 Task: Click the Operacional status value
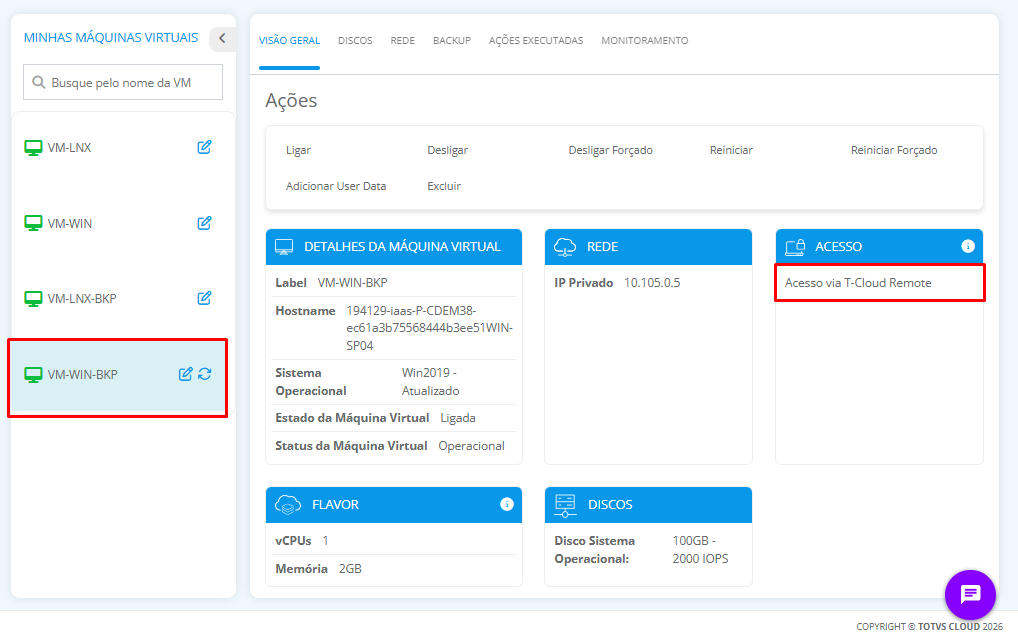point(471,446)
